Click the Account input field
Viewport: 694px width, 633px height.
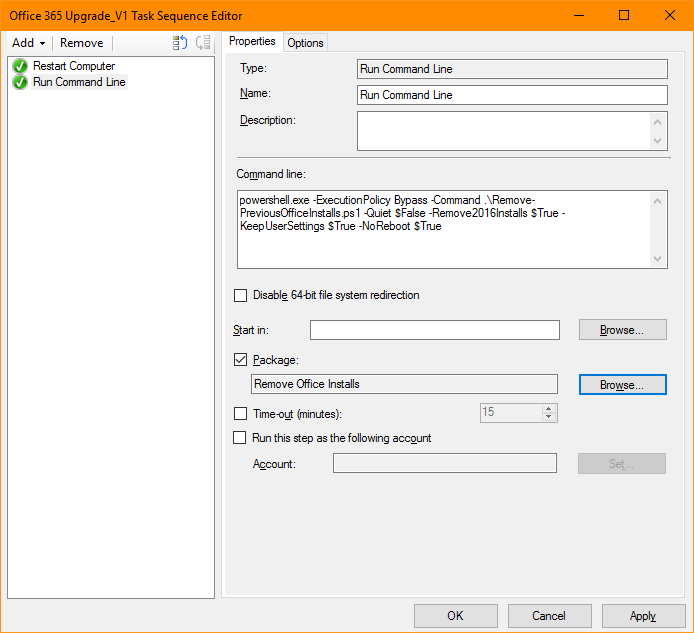click(x=445, y=463)
